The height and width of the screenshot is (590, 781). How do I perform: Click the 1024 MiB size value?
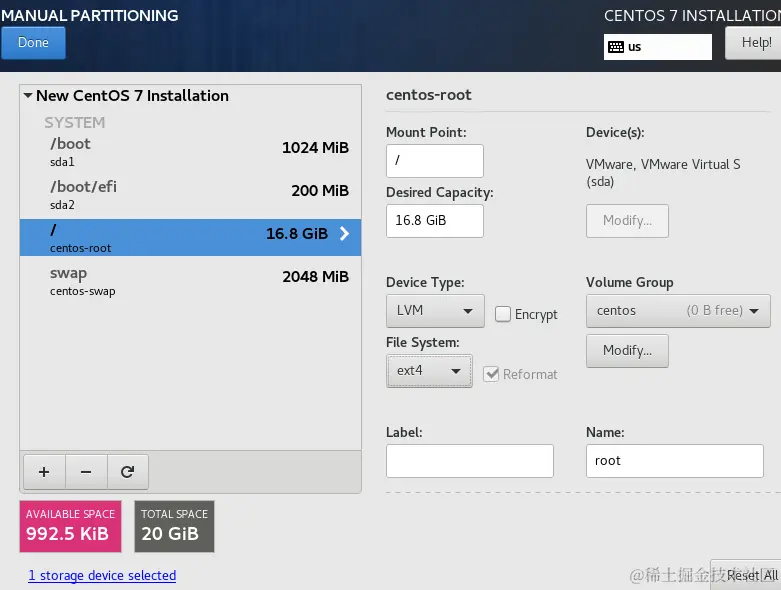315,148
